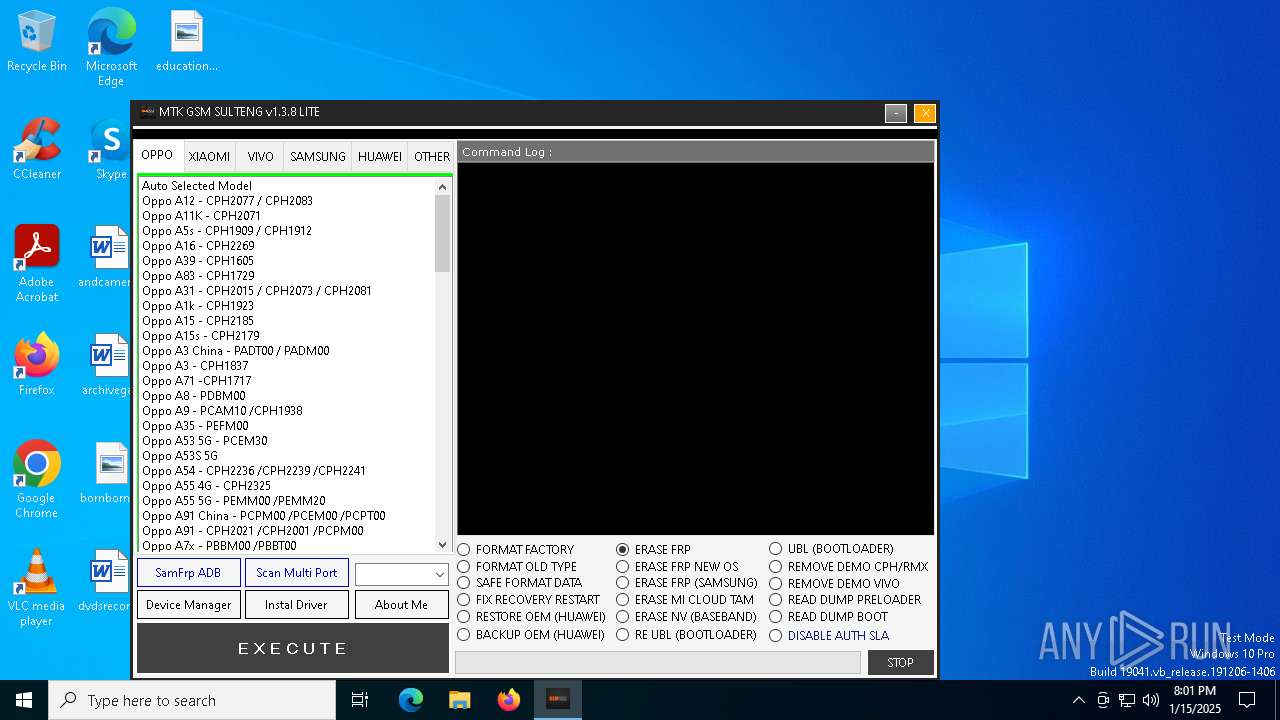Open Windows Start menu
The width and height of the screenshot is (1280, 720).
click(x=24, y=700)
